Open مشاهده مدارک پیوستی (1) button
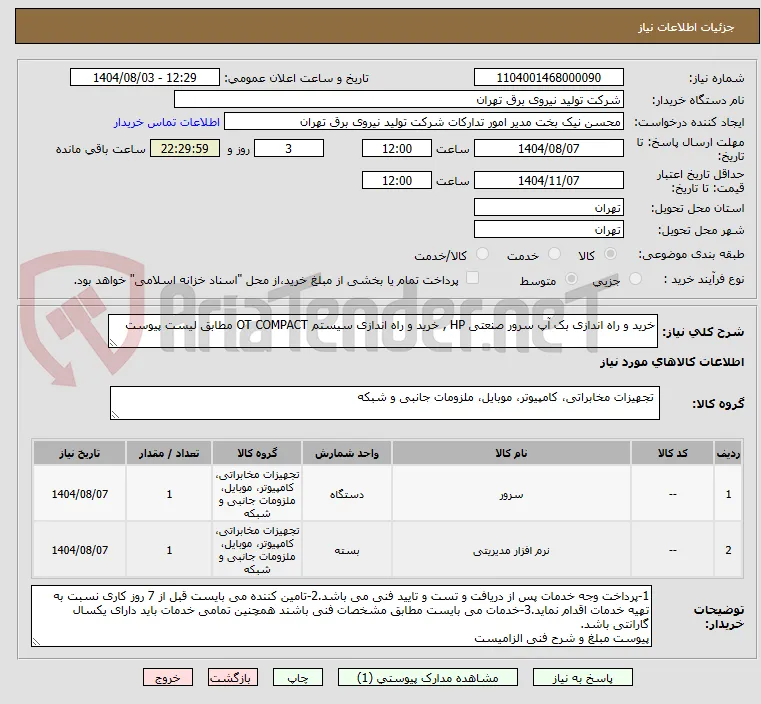761x704 pixels. [x=428, y=678]
